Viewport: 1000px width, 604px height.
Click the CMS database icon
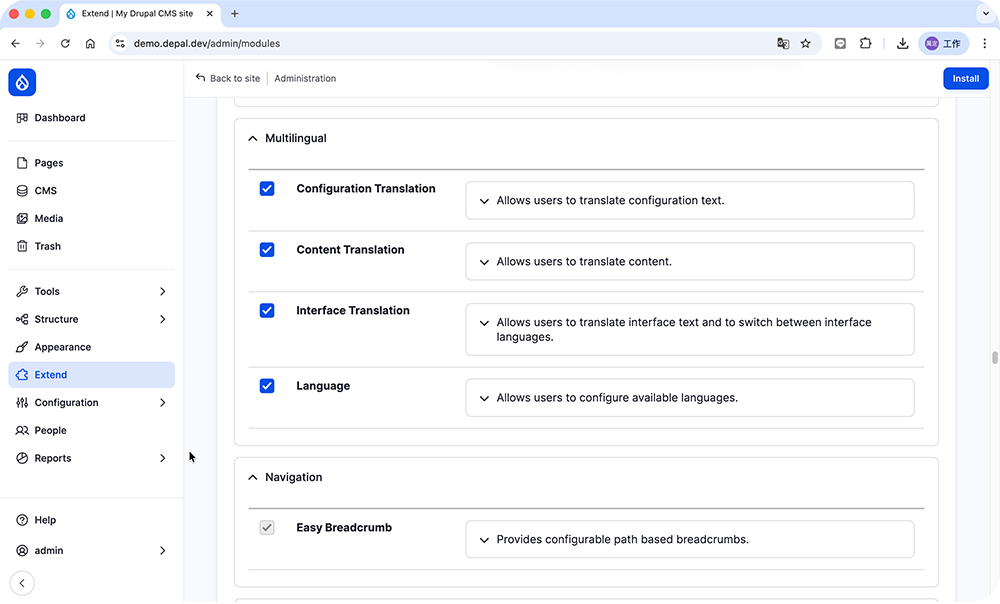click(22, 191)
